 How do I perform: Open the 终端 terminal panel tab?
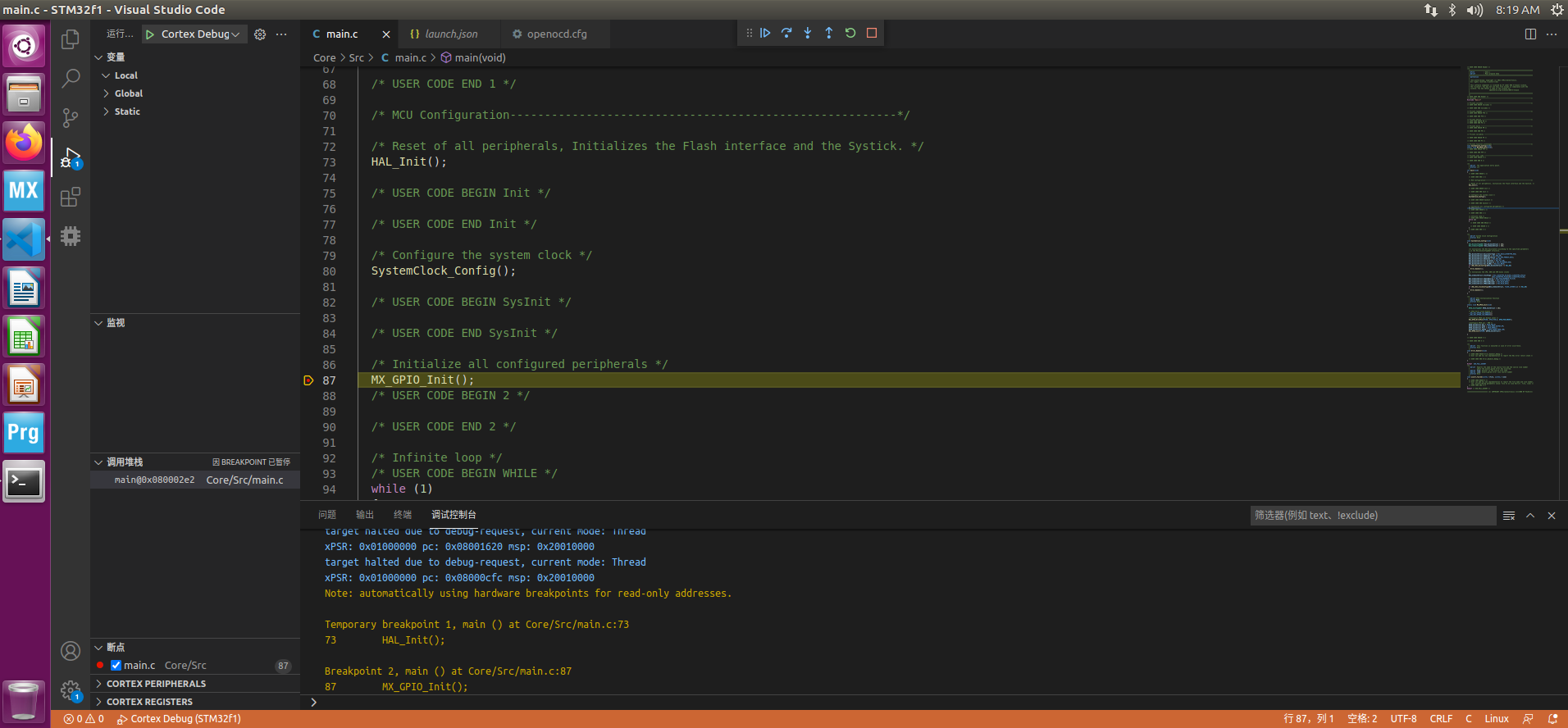(x=403, y=515)
